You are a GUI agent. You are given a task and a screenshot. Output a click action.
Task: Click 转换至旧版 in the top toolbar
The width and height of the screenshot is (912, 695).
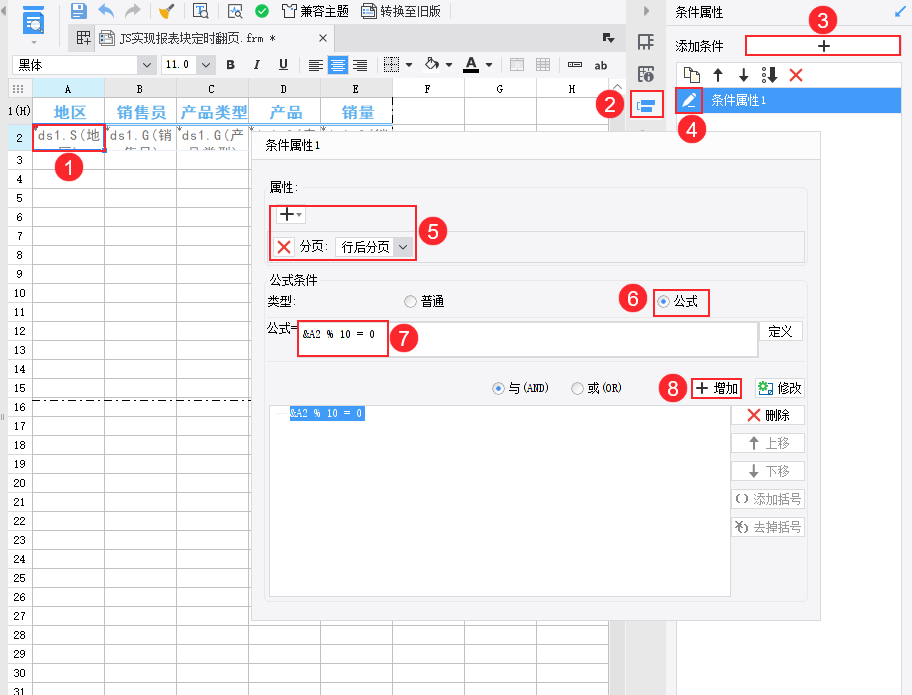pyautogui.click(x=401, y=11)
